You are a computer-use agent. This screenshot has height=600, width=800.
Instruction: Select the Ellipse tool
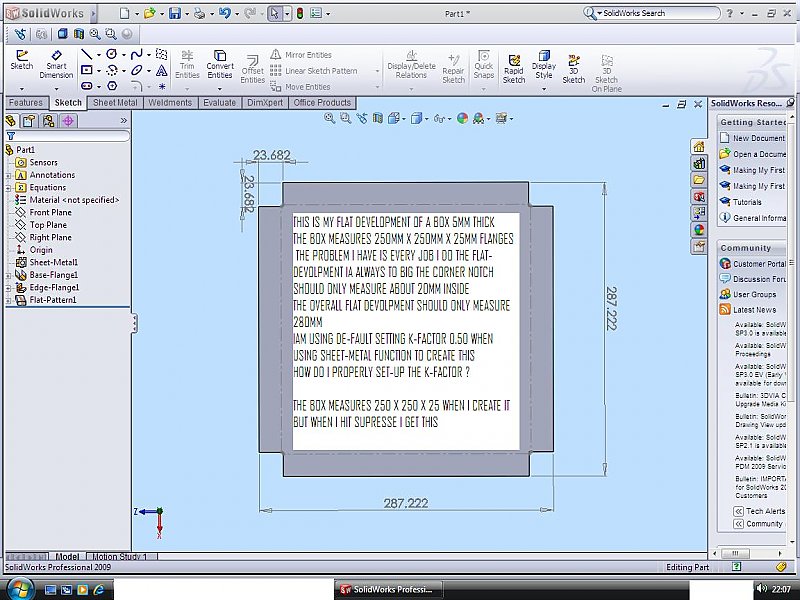click(136, 70)
